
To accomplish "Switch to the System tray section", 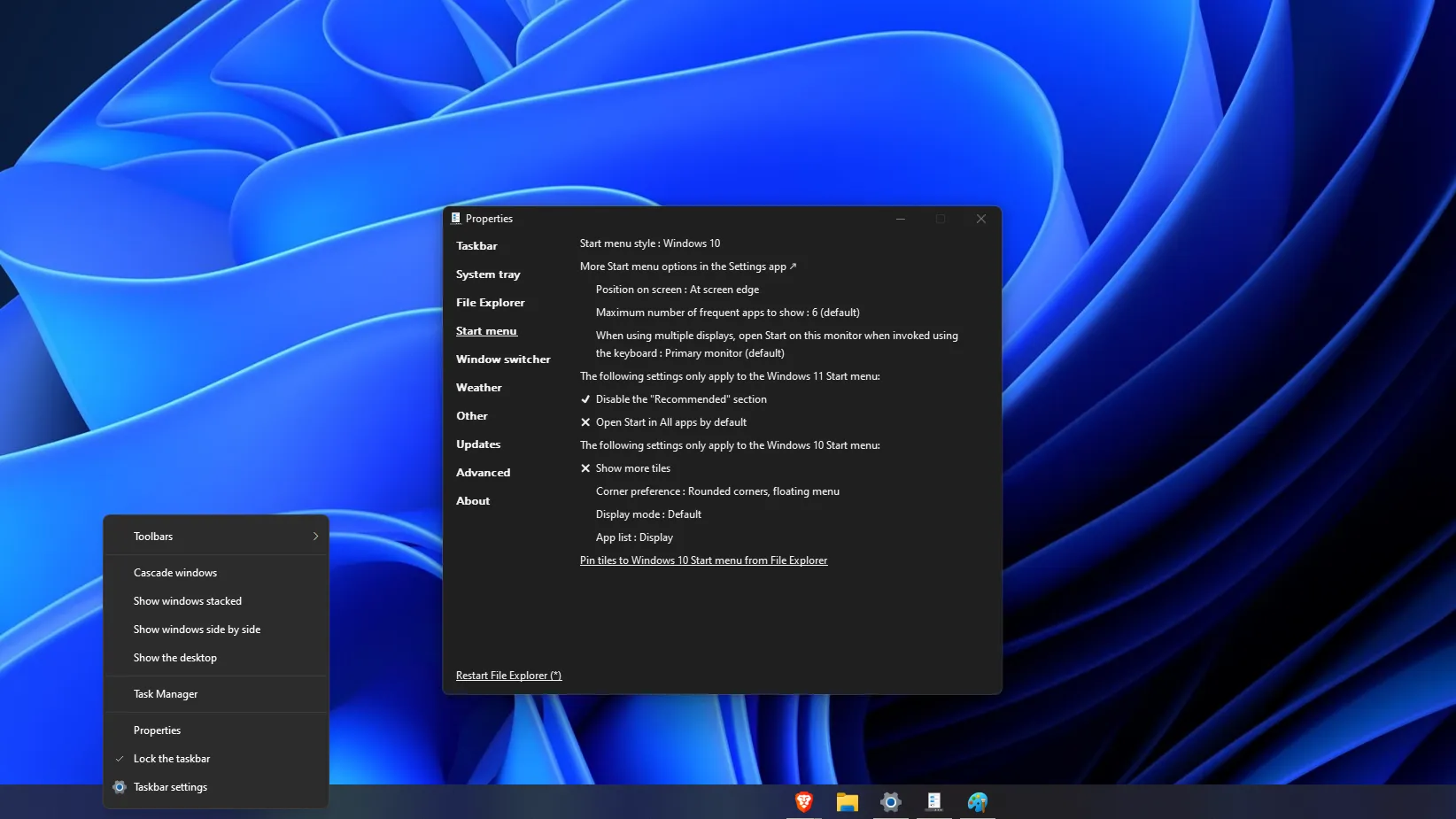I will tap(488, 274).
